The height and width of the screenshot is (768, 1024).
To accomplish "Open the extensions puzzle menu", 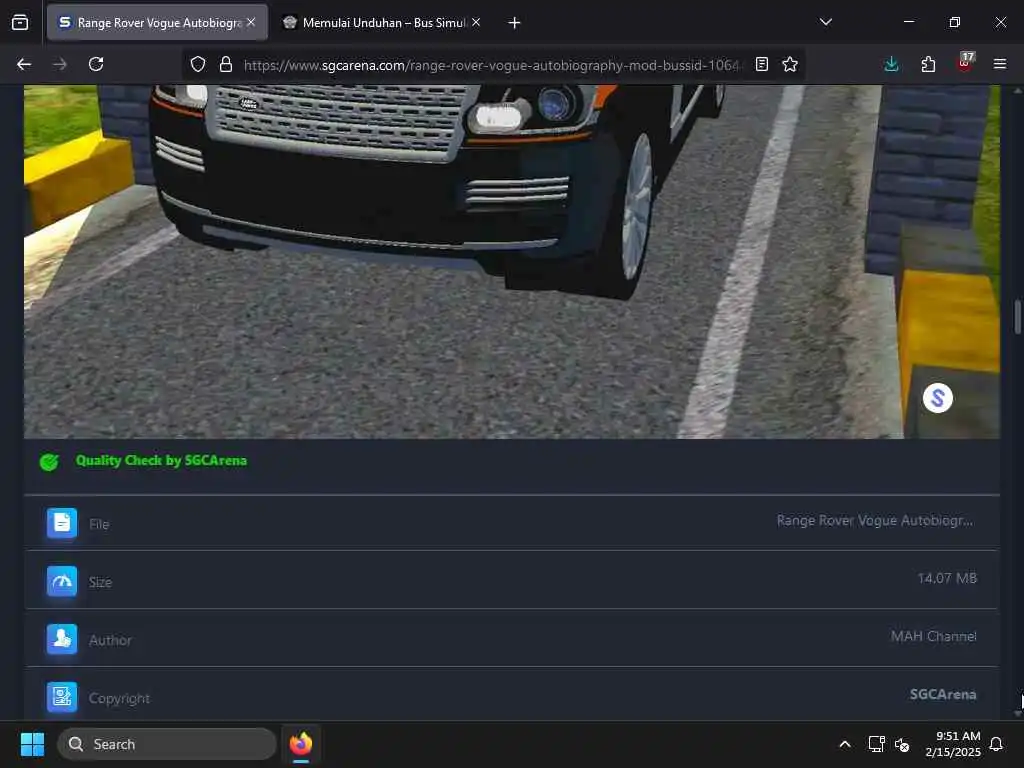I will pyautogui.click(x=928, y=64).
